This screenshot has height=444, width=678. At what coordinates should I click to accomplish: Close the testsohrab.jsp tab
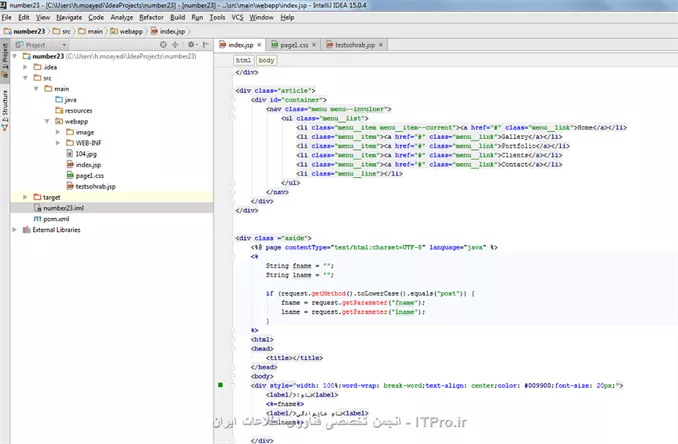(381, 45)
